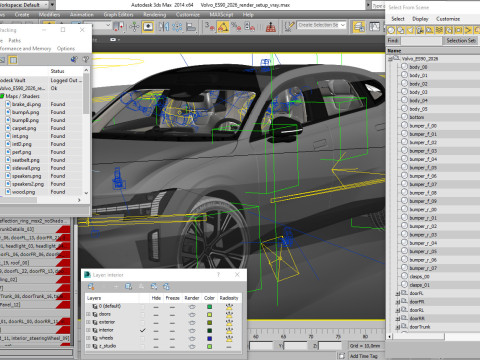Toggle the 3D Snaps icon

[x=210, y=27]
